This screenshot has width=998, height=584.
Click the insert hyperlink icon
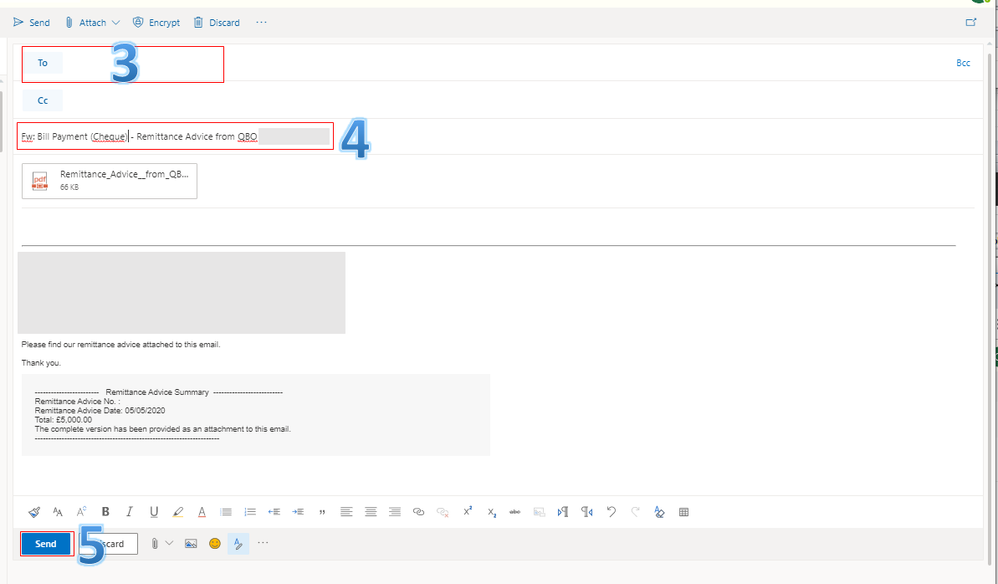click(x=418, y=511)
